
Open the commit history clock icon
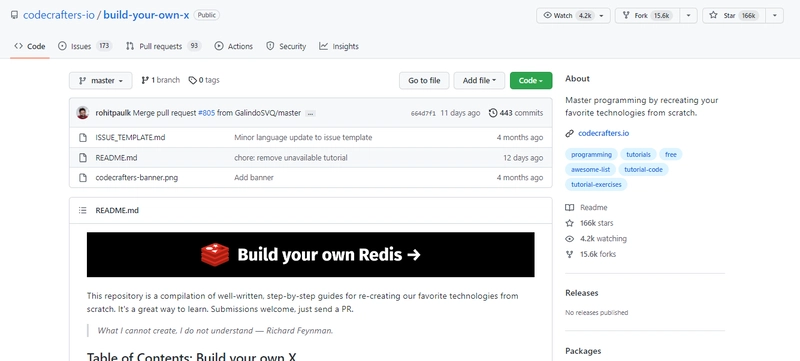[493, 113]
